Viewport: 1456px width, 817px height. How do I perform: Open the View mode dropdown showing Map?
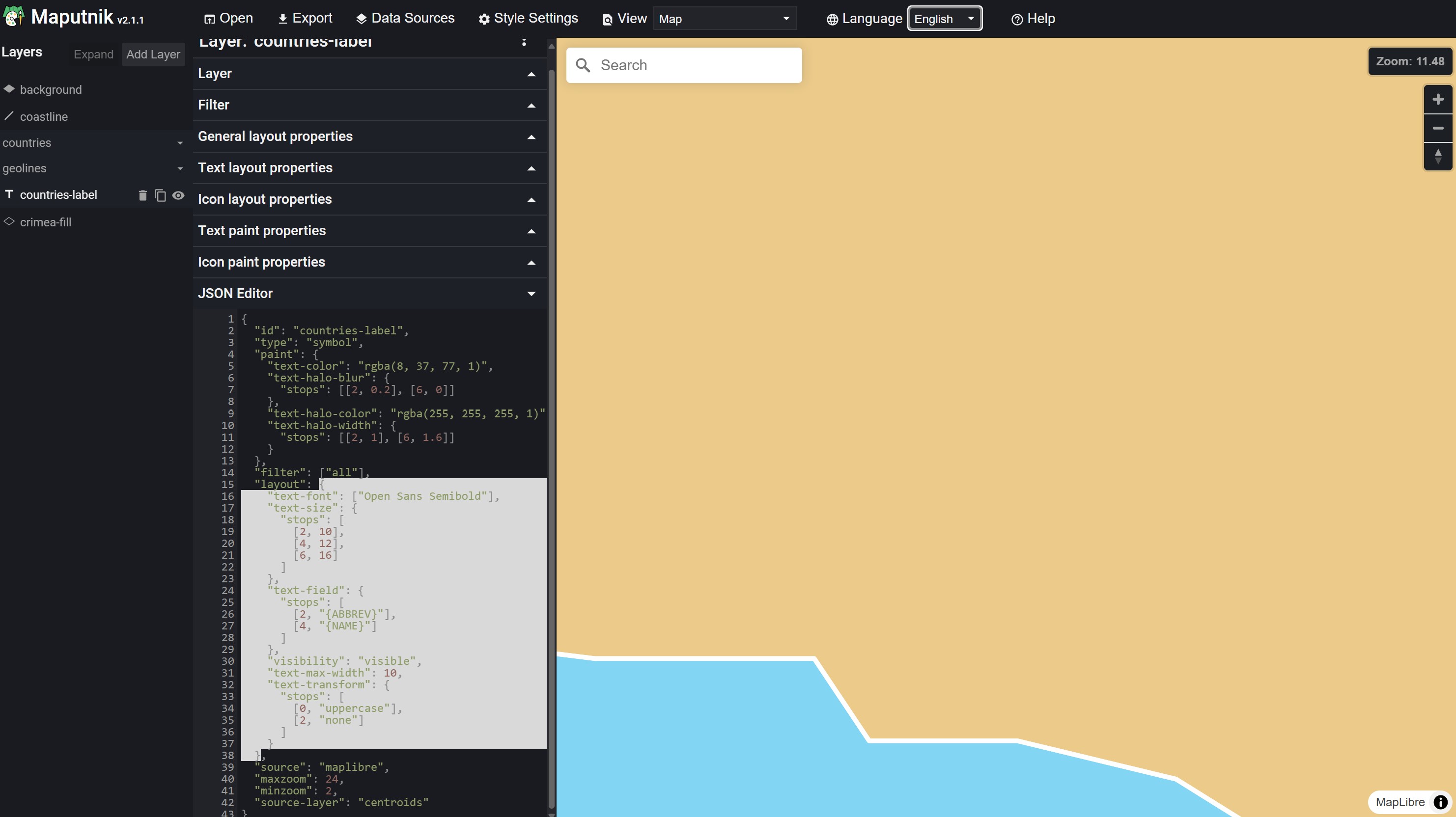[x=724, y=19]
